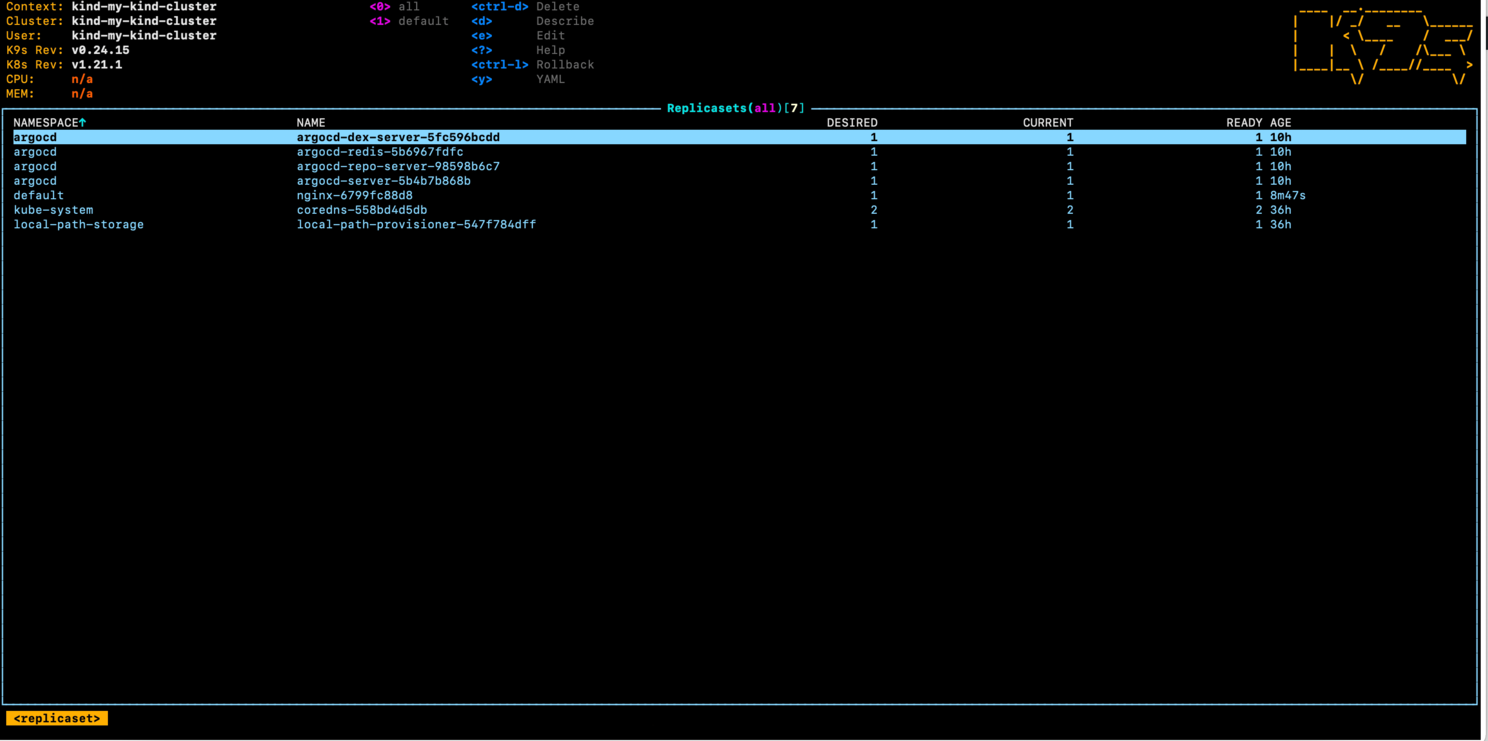Click the READY column header
1488x741 pixels.
[1244, 122]
